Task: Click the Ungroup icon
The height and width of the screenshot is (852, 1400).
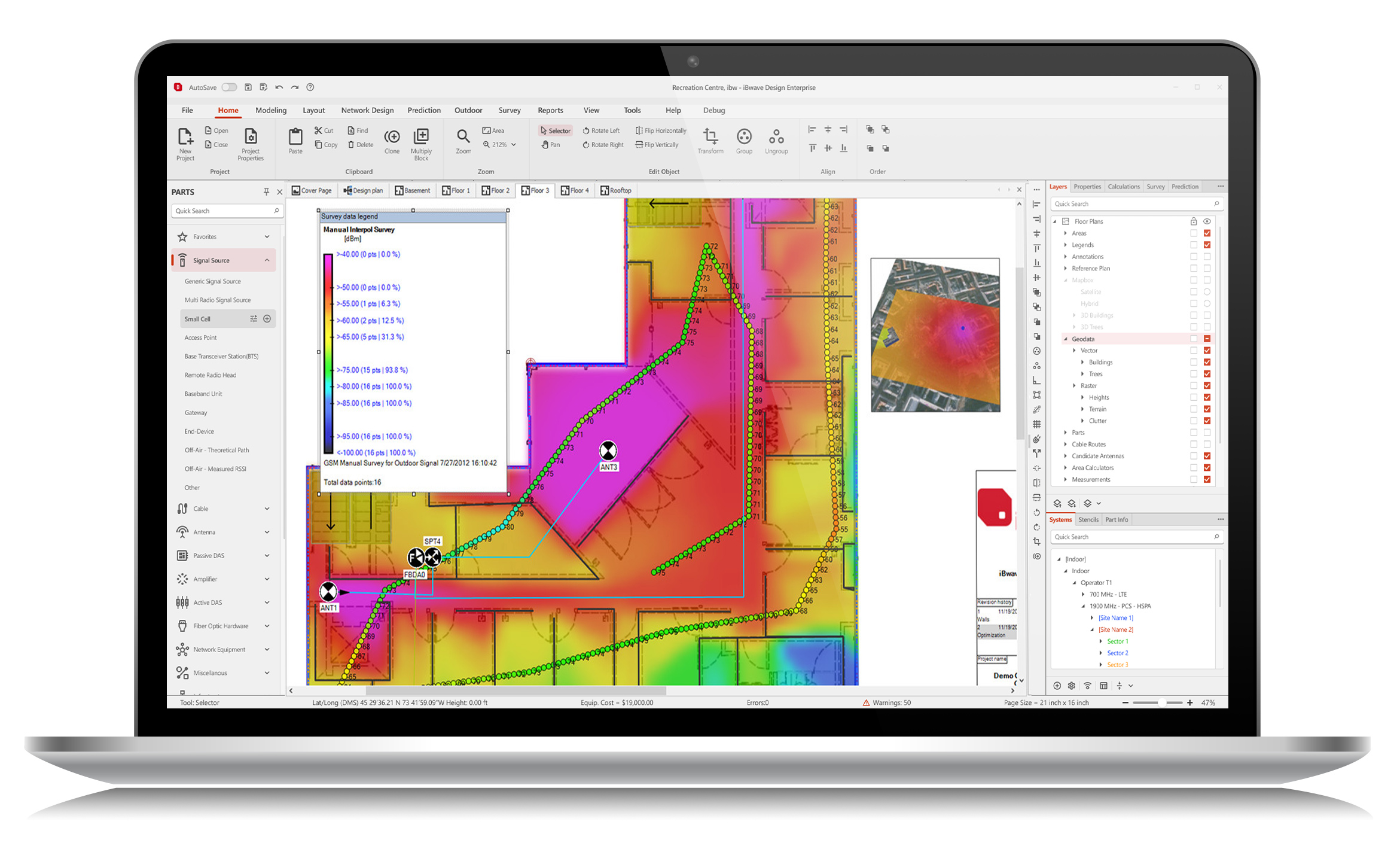Action: click(x=776, y=137)
